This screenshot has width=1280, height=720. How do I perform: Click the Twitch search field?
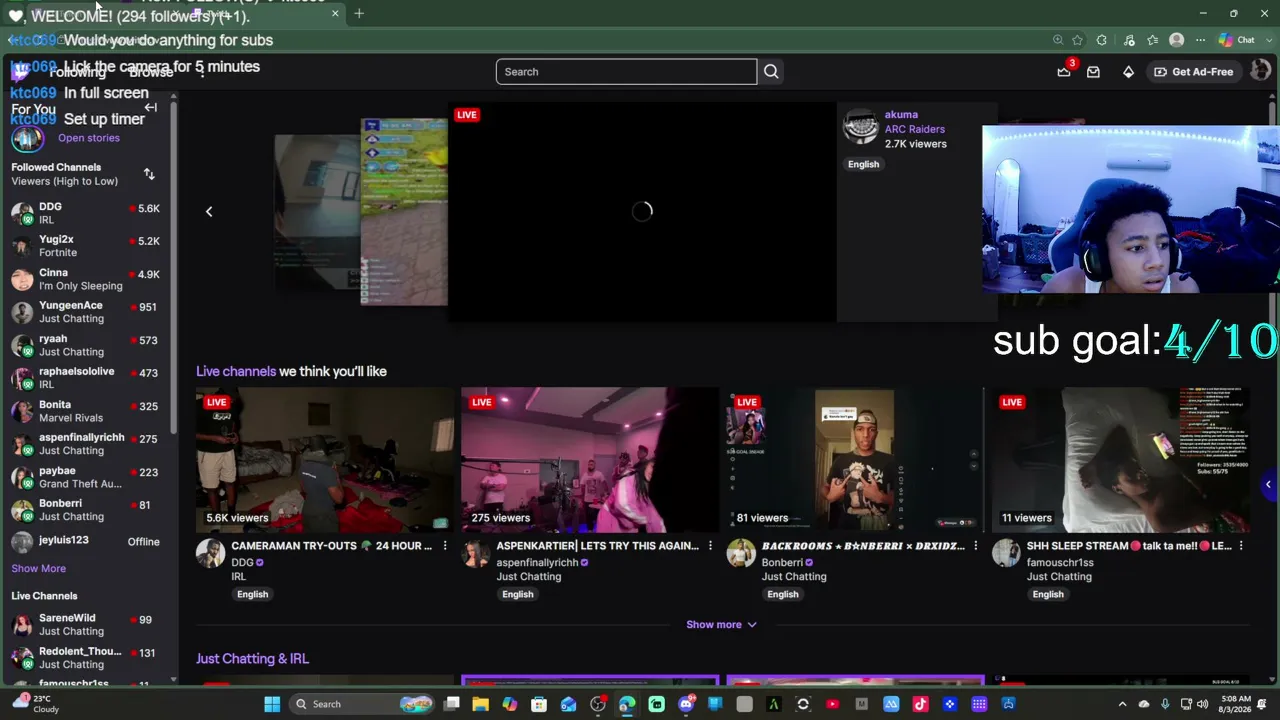click(x=626, y=72)
